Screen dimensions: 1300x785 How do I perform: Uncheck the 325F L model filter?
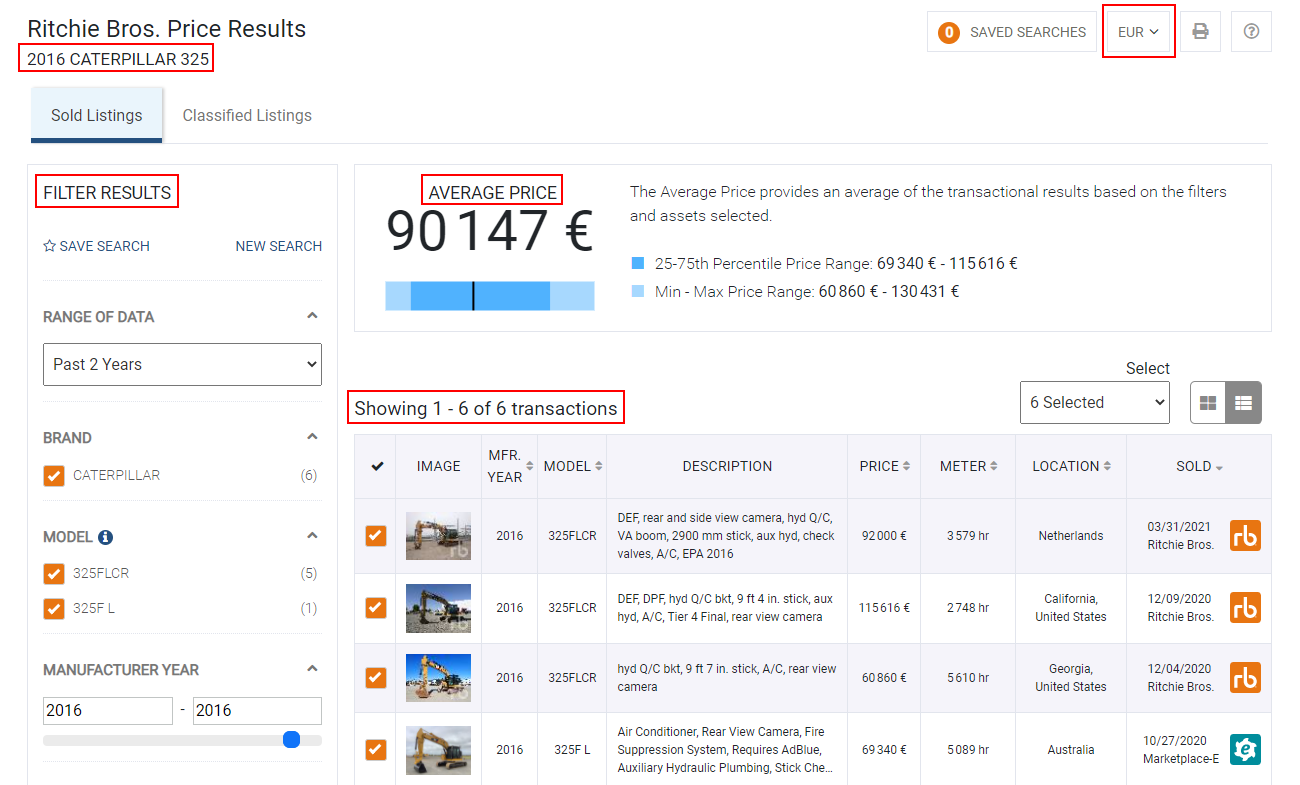pos(53,607)
